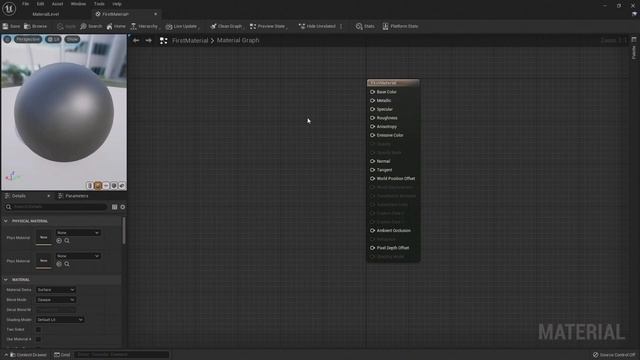Image resolution: width=640 pixels, height=360 pixels.
Task: Set preview mesh to cube
Action: (114, 186)
